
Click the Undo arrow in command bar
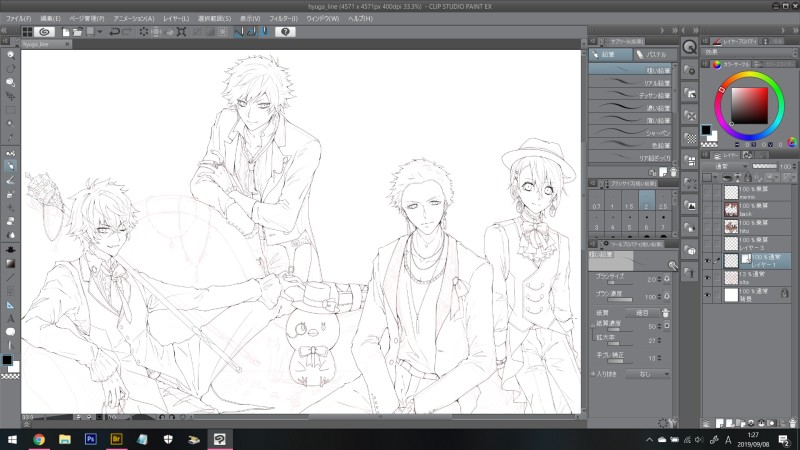point(114,32)
